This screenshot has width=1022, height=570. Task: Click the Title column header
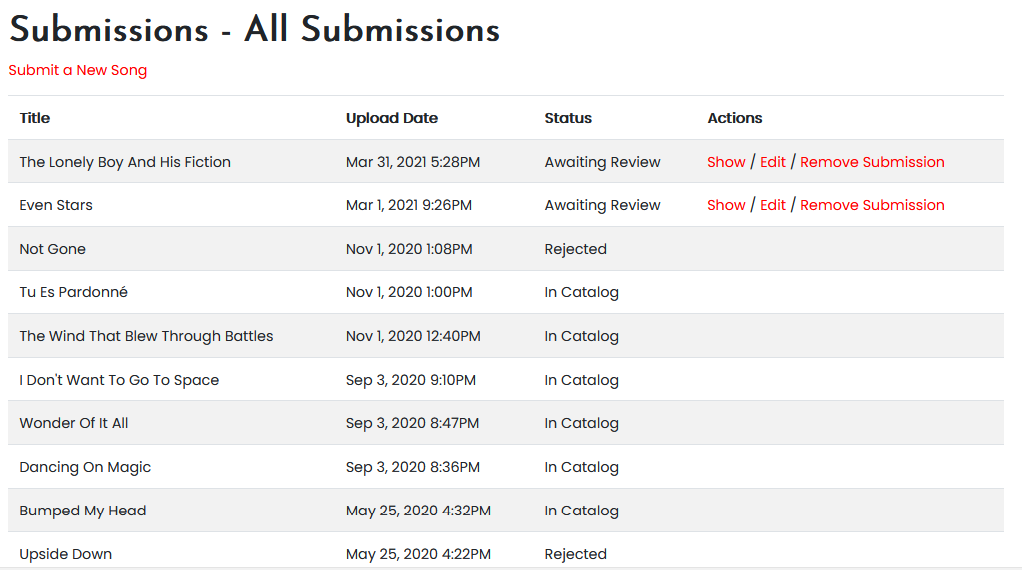coord(35,118)
